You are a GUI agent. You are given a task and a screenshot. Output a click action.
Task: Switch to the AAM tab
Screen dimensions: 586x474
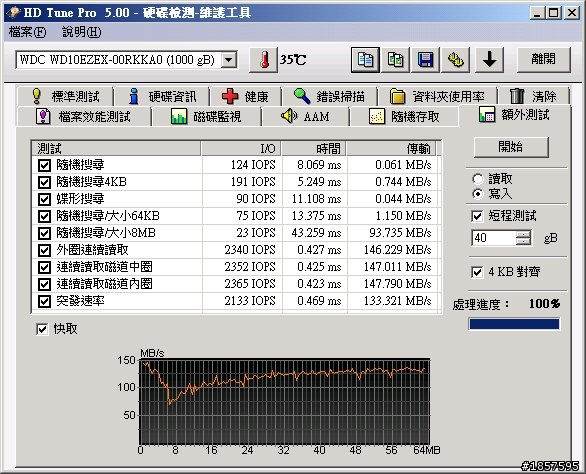click(306, 117)
